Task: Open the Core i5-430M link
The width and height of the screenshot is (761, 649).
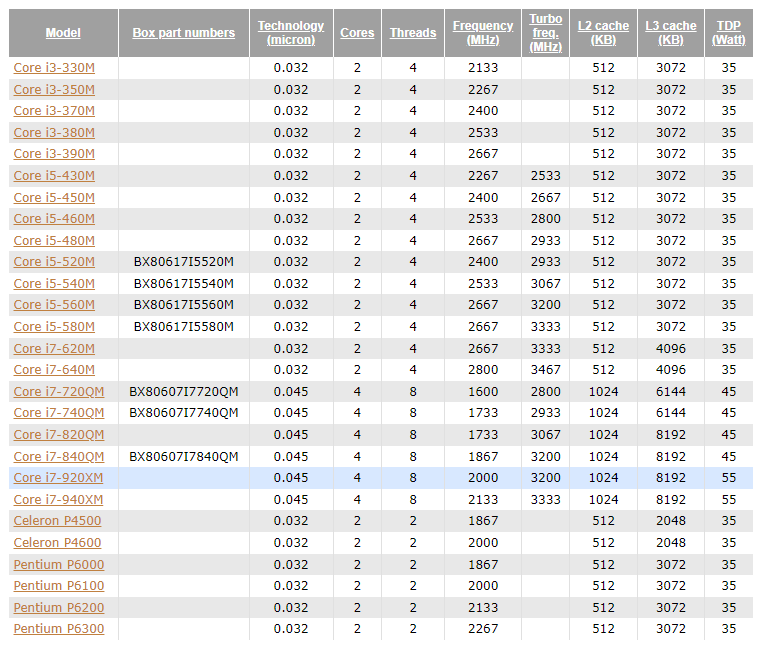Action: (54, 176)
